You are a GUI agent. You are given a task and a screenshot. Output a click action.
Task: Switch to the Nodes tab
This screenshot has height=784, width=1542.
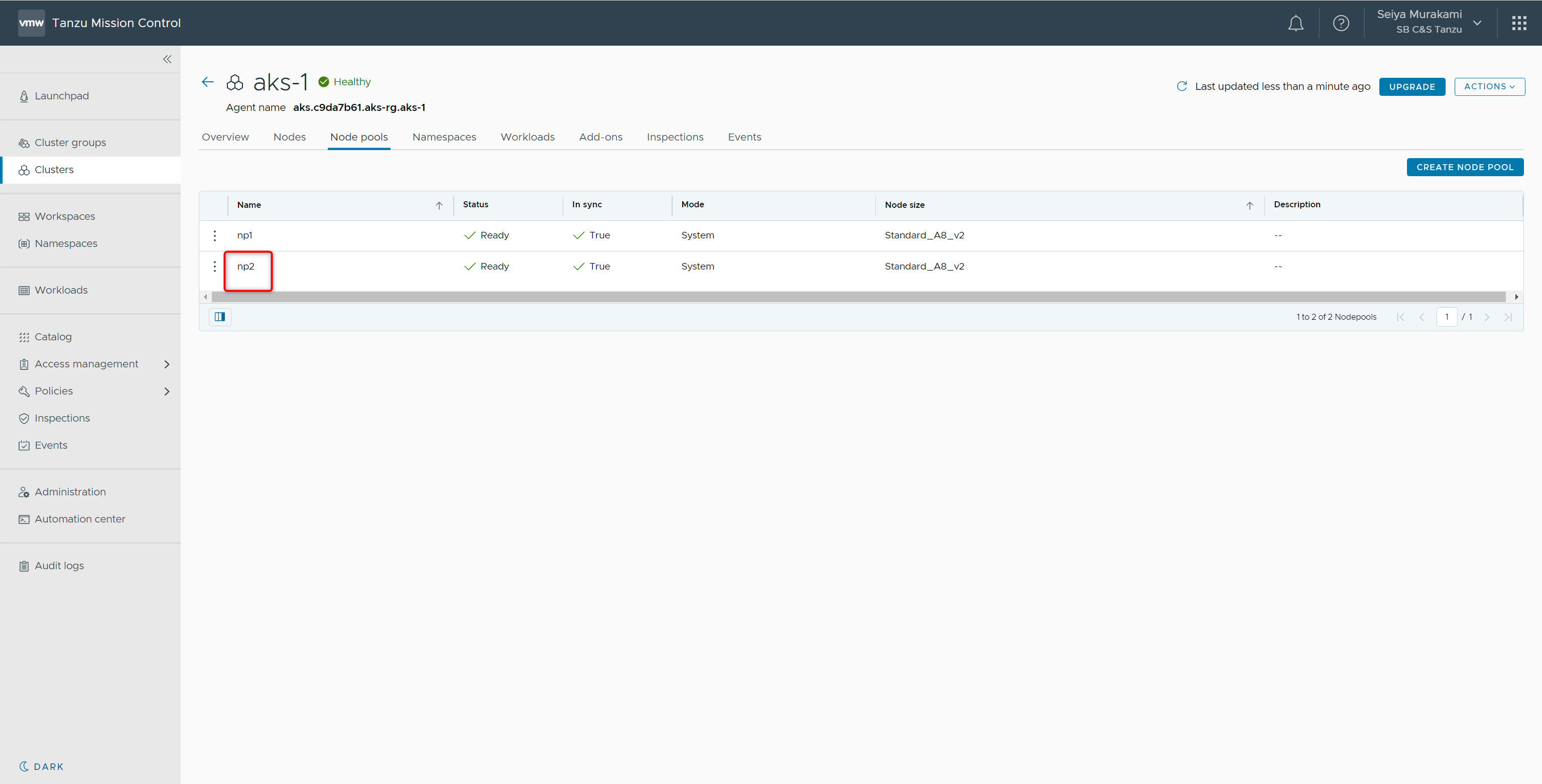pos(289,137)
